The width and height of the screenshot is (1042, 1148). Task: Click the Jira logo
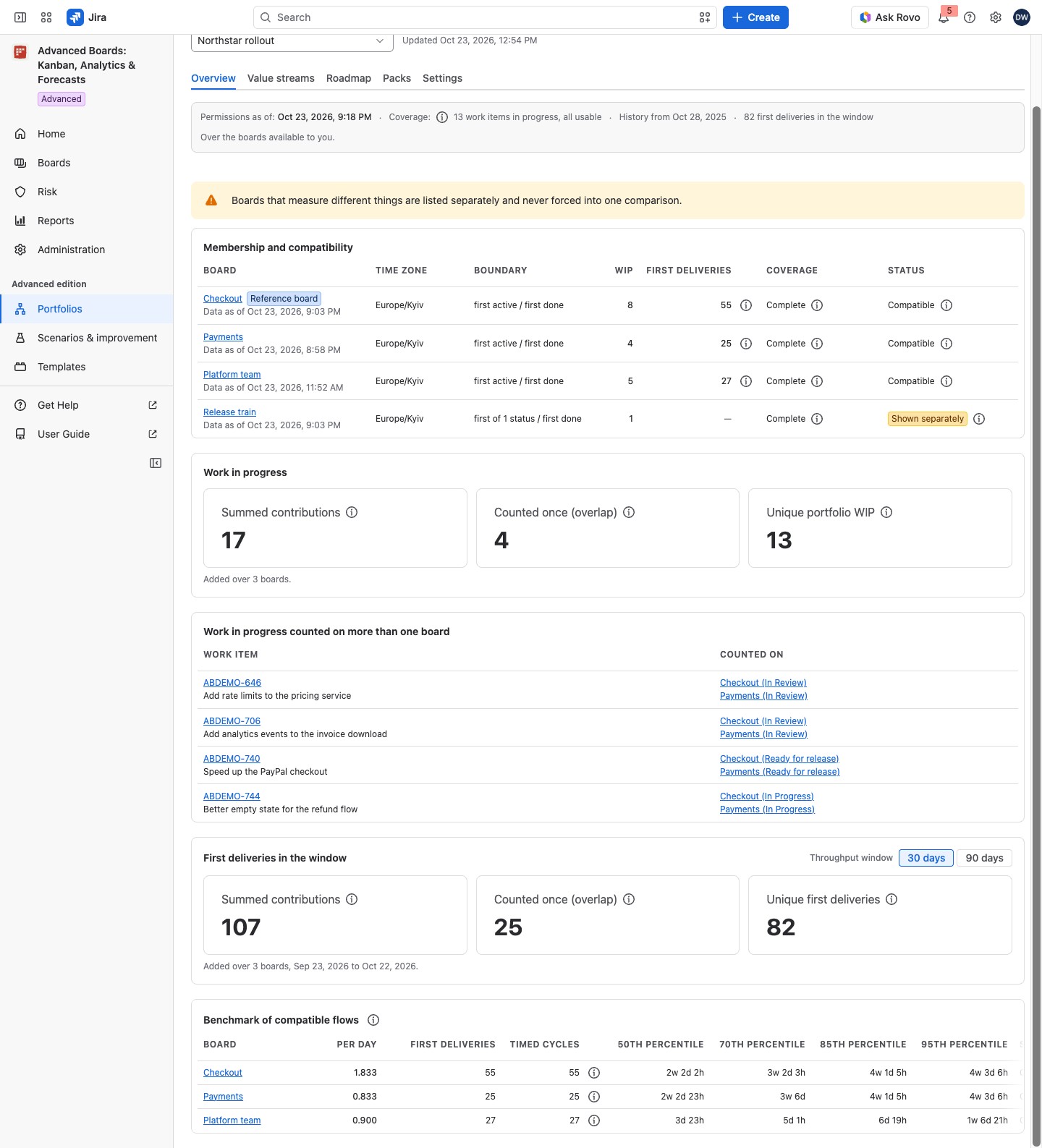click(87, 17)
